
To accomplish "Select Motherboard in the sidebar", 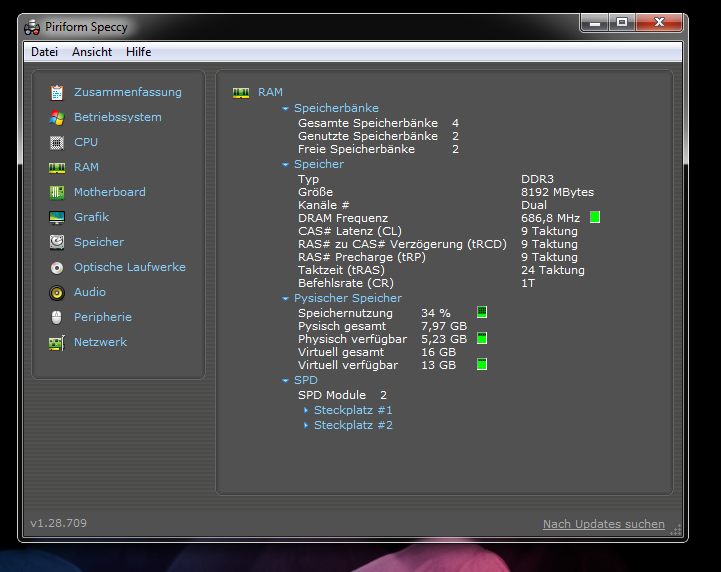I will [110, 192].
